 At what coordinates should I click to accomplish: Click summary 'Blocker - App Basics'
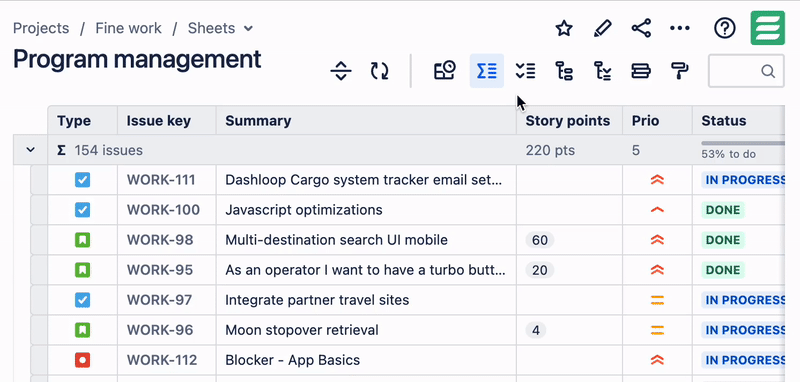292,360
